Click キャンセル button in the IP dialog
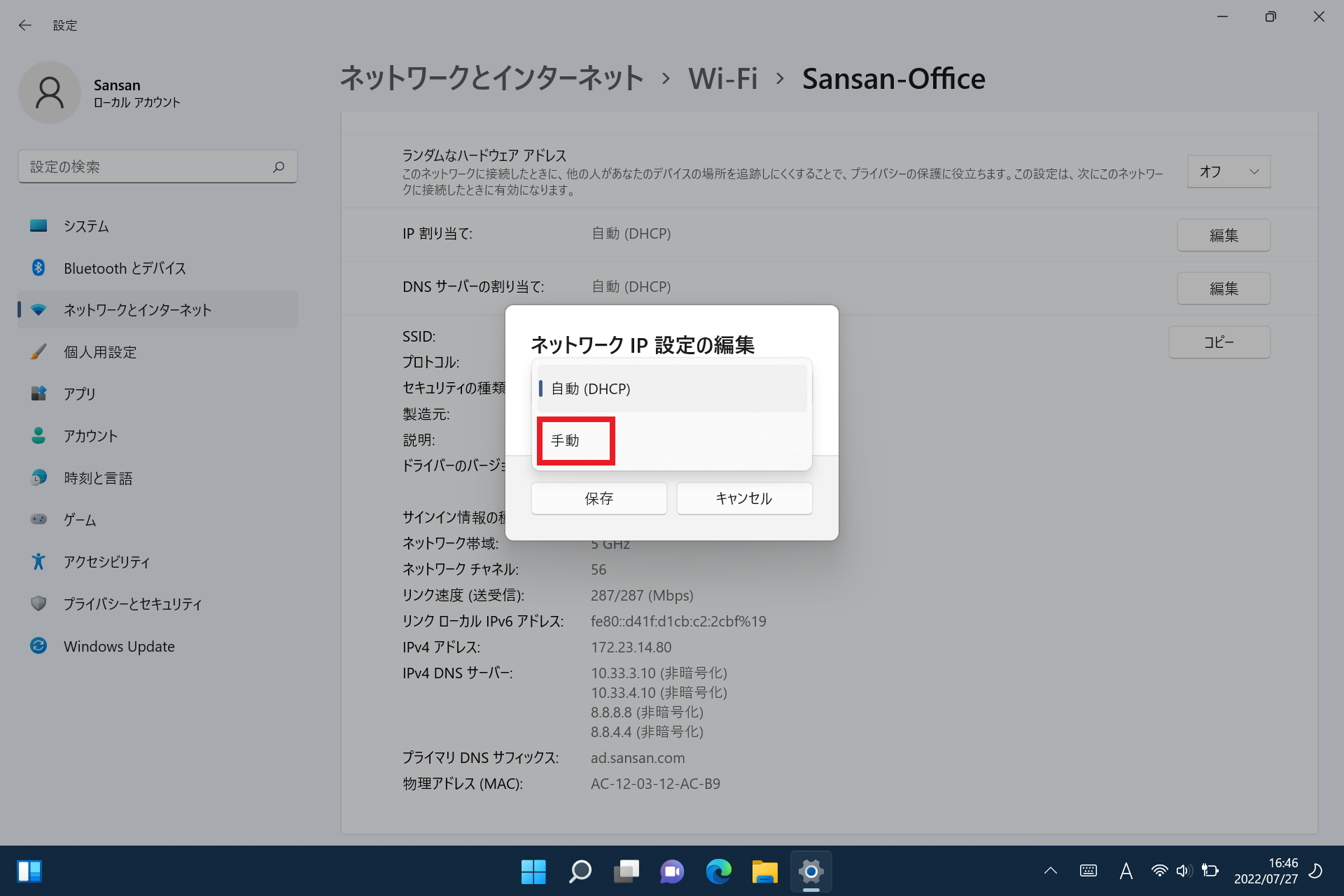The height and width of the screenshot is (896, 1344). (x=744, y=498)
